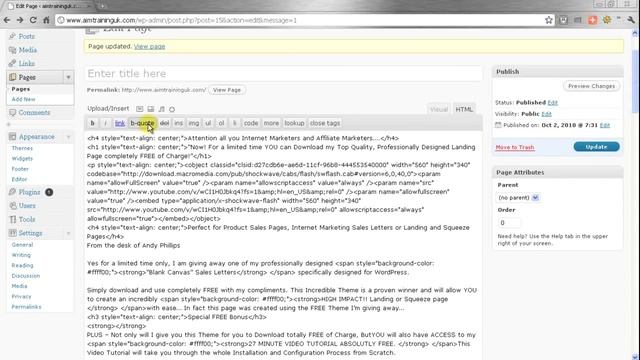Insert blockquote with the b-quote button
The width and height of the screenshot is (640, 360).
click(142, 123)
